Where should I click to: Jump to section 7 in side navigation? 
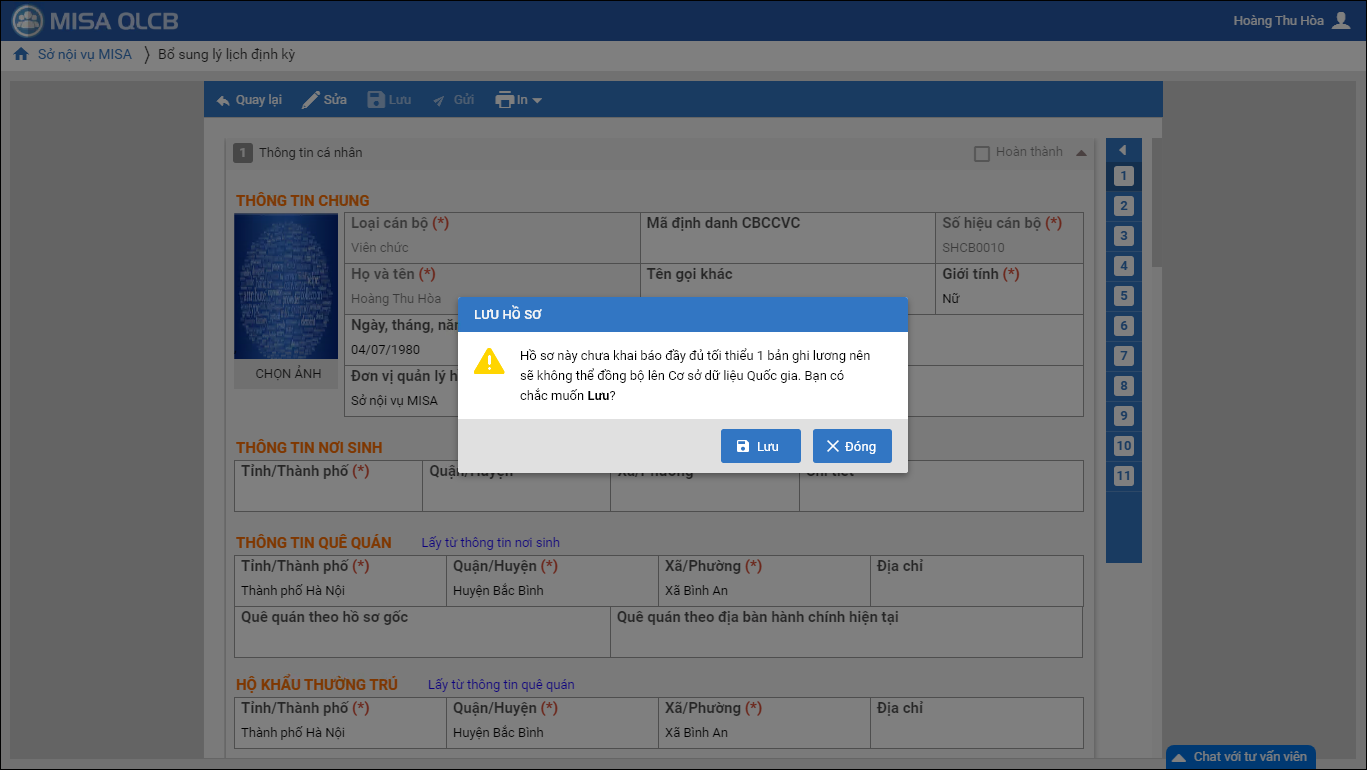pyautogui.click(x=1124, y=356)
